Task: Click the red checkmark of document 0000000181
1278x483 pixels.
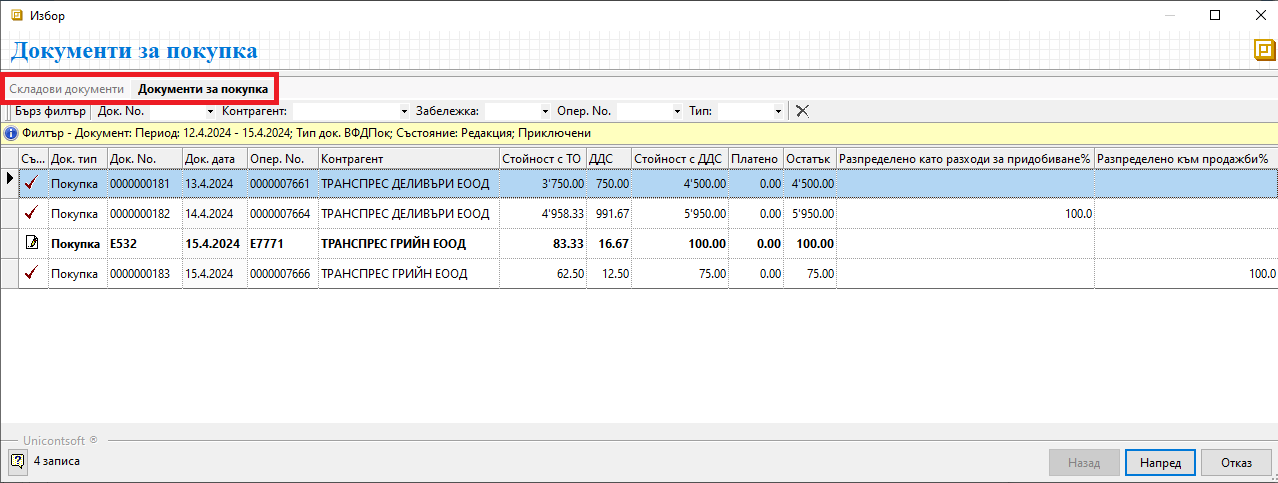Action: [32, 183]
